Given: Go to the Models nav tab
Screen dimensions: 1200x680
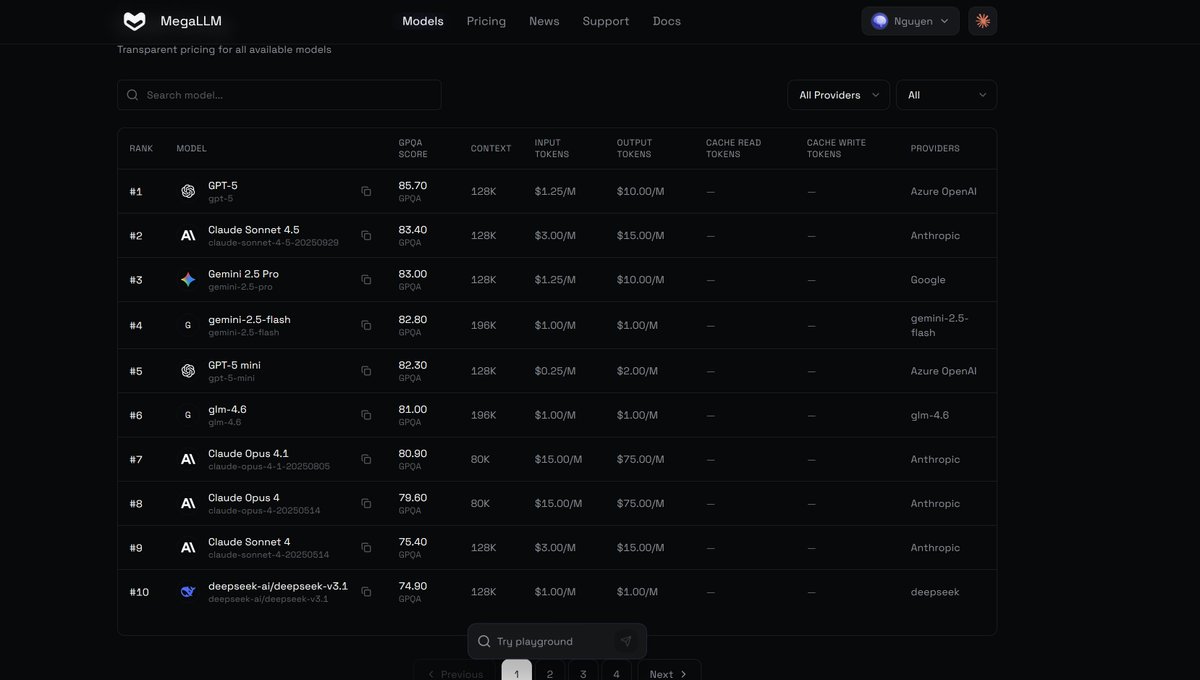Looking at the screenshot, I should [423, 21].
